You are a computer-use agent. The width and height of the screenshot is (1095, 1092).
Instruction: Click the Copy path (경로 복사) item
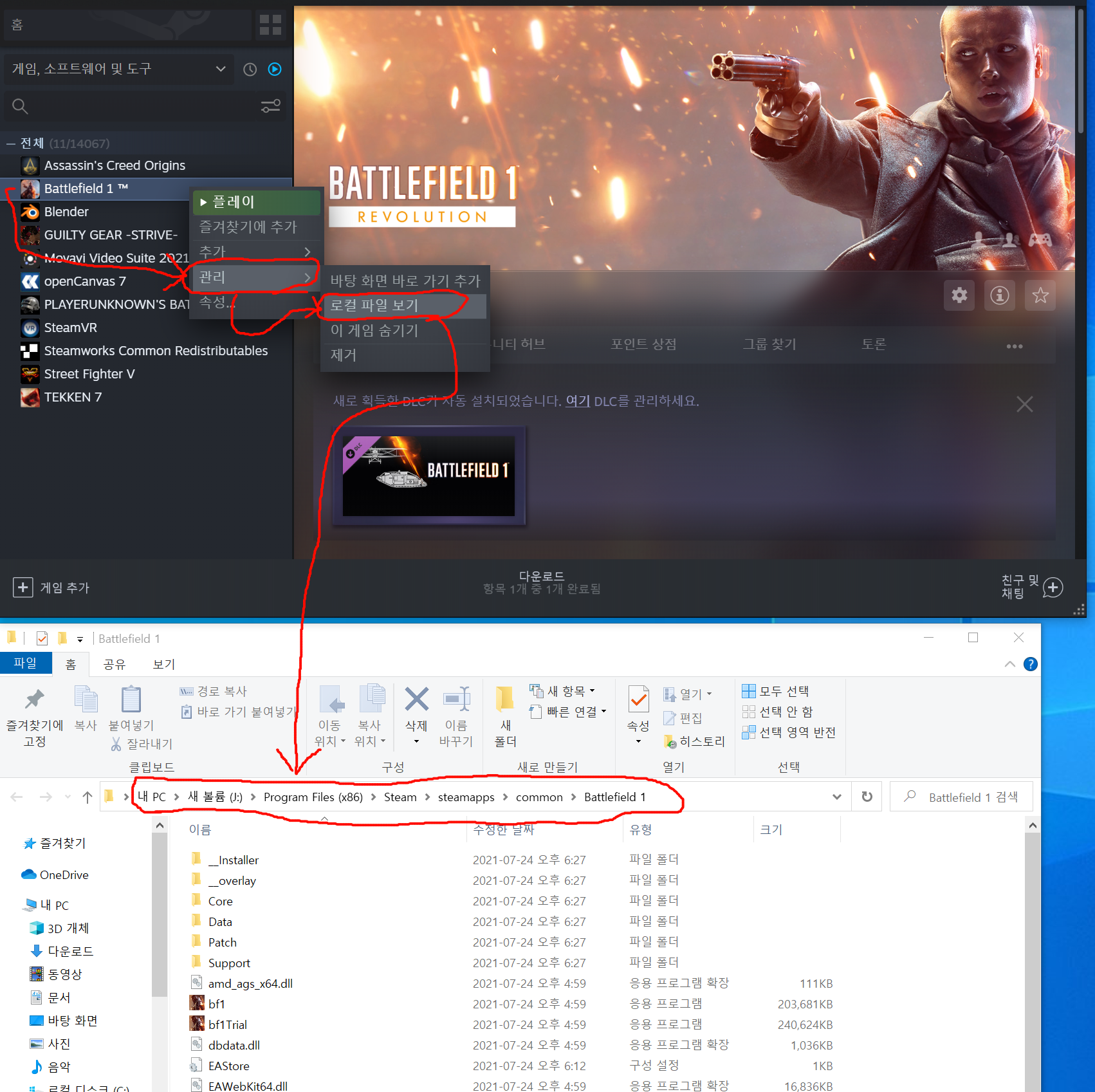(x=214, y=691)
